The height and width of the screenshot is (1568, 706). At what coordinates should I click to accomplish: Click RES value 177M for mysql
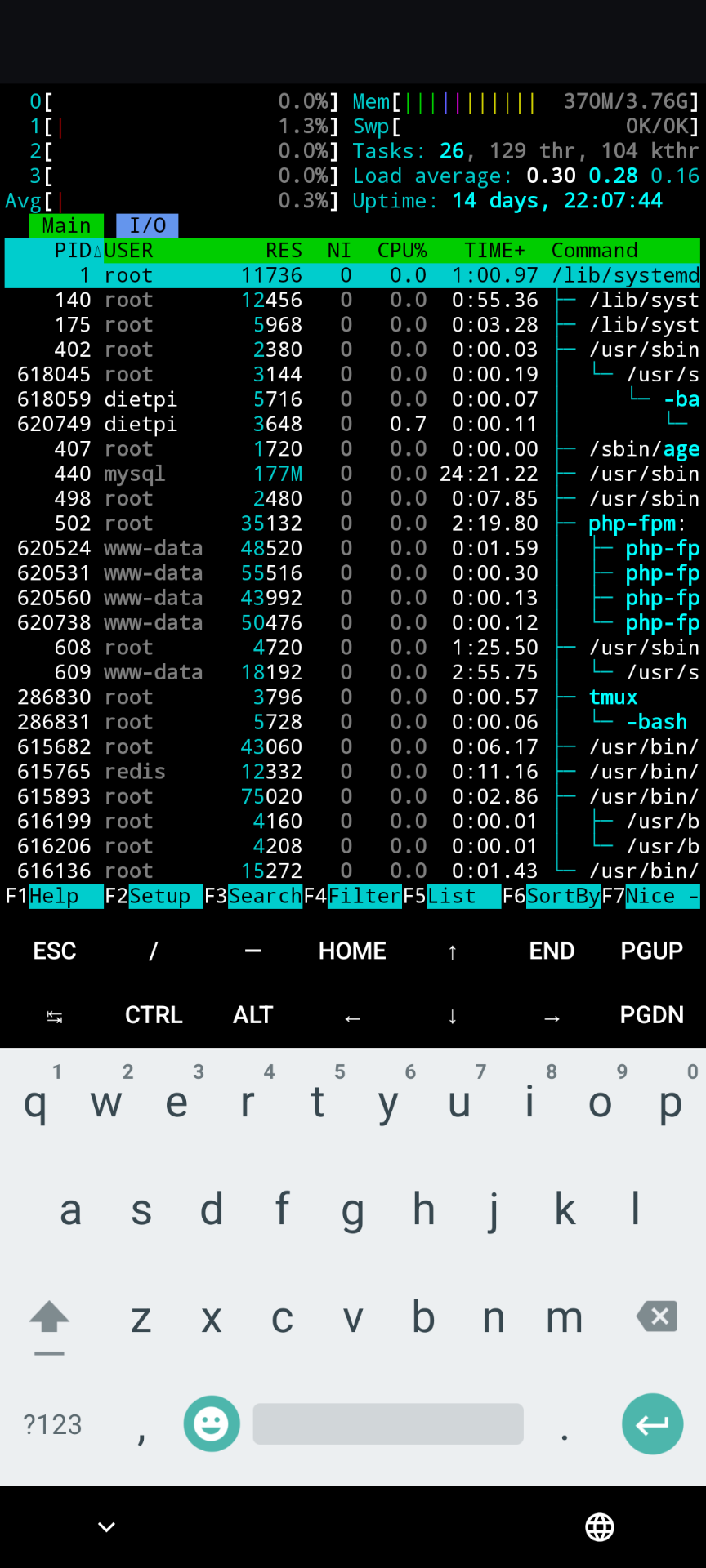point(278,474)
